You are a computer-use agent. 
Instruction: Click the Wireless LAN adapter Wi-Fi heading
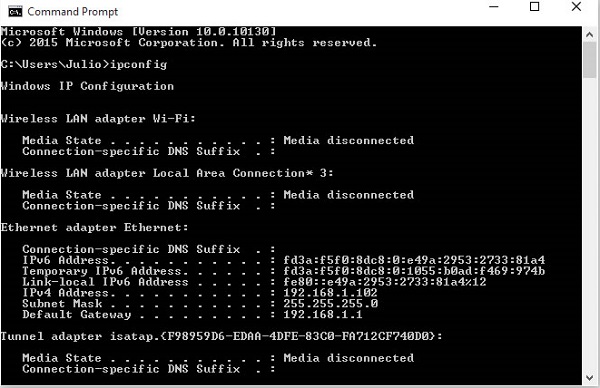(x=98, y=119)
